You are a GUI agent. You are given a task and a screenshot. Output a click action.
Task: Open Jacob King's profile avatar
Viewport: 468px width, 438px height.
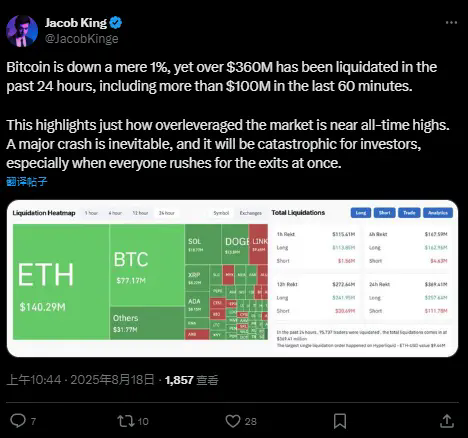(x=22, y=31)
